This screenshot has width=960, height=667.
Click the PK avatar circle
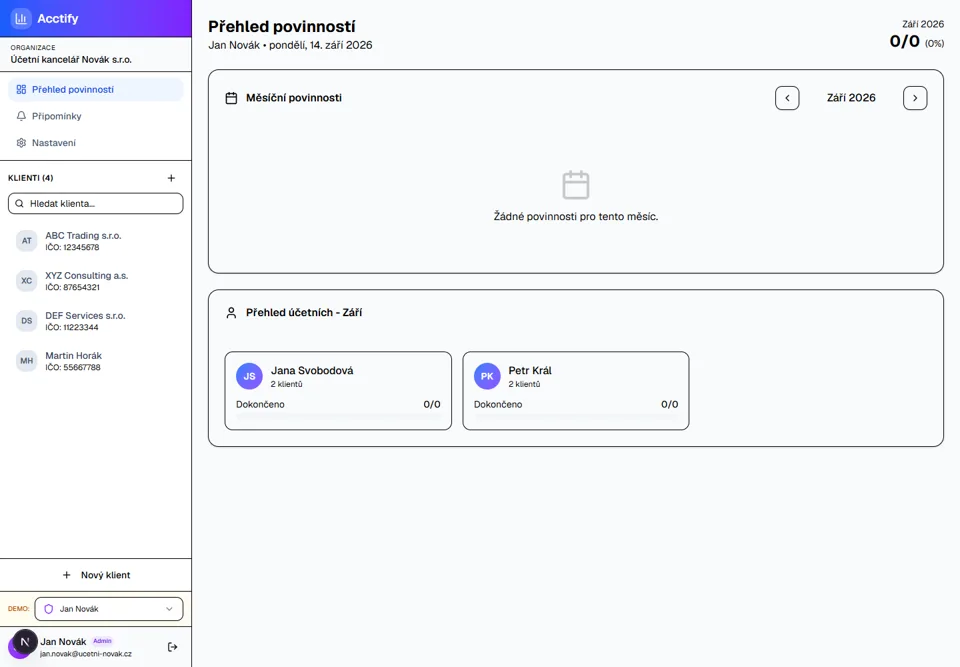point(487,376)
